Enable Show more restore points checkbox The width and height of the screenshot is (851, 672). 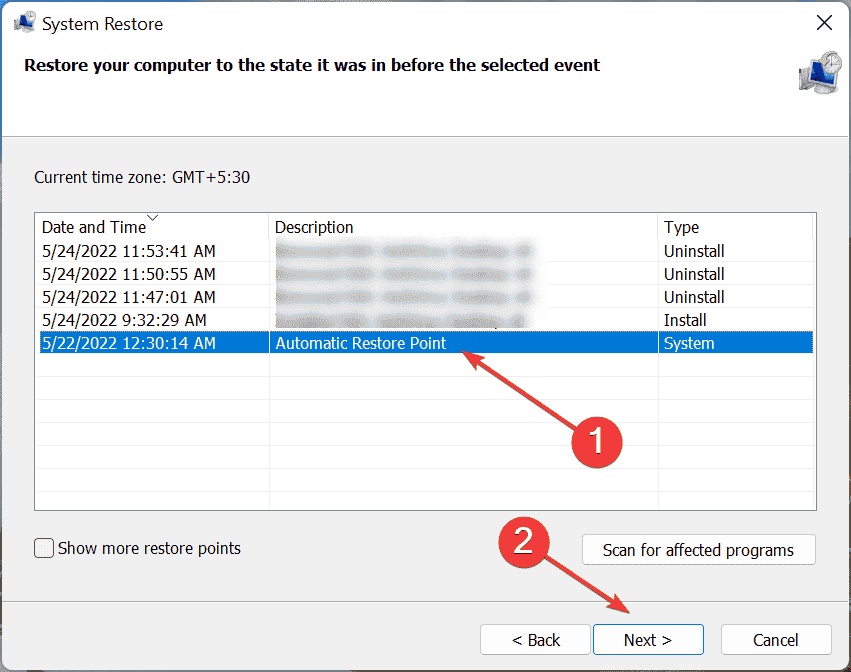click(44, 548)
